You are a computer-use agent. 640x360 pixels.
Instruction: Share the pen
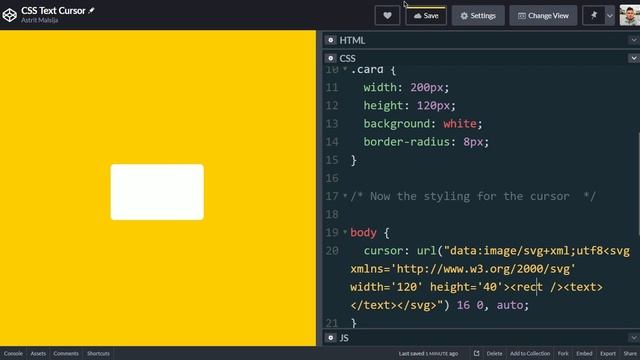[630, 353]
